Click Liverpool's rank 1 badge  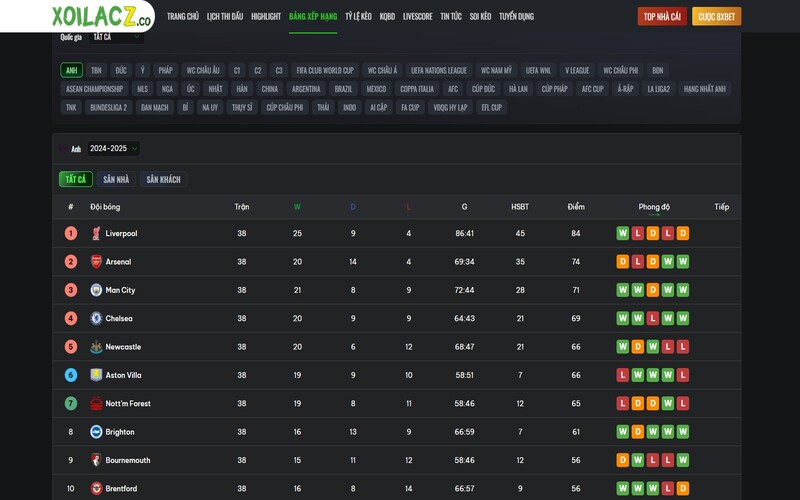point(71,234)
